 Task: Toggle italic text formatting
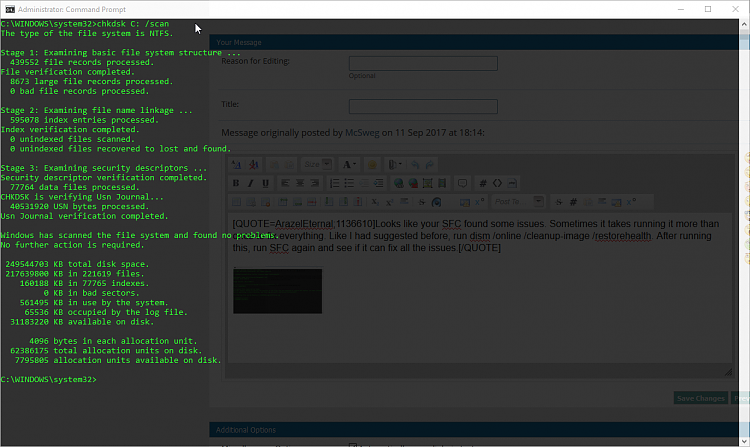point(250,184)
